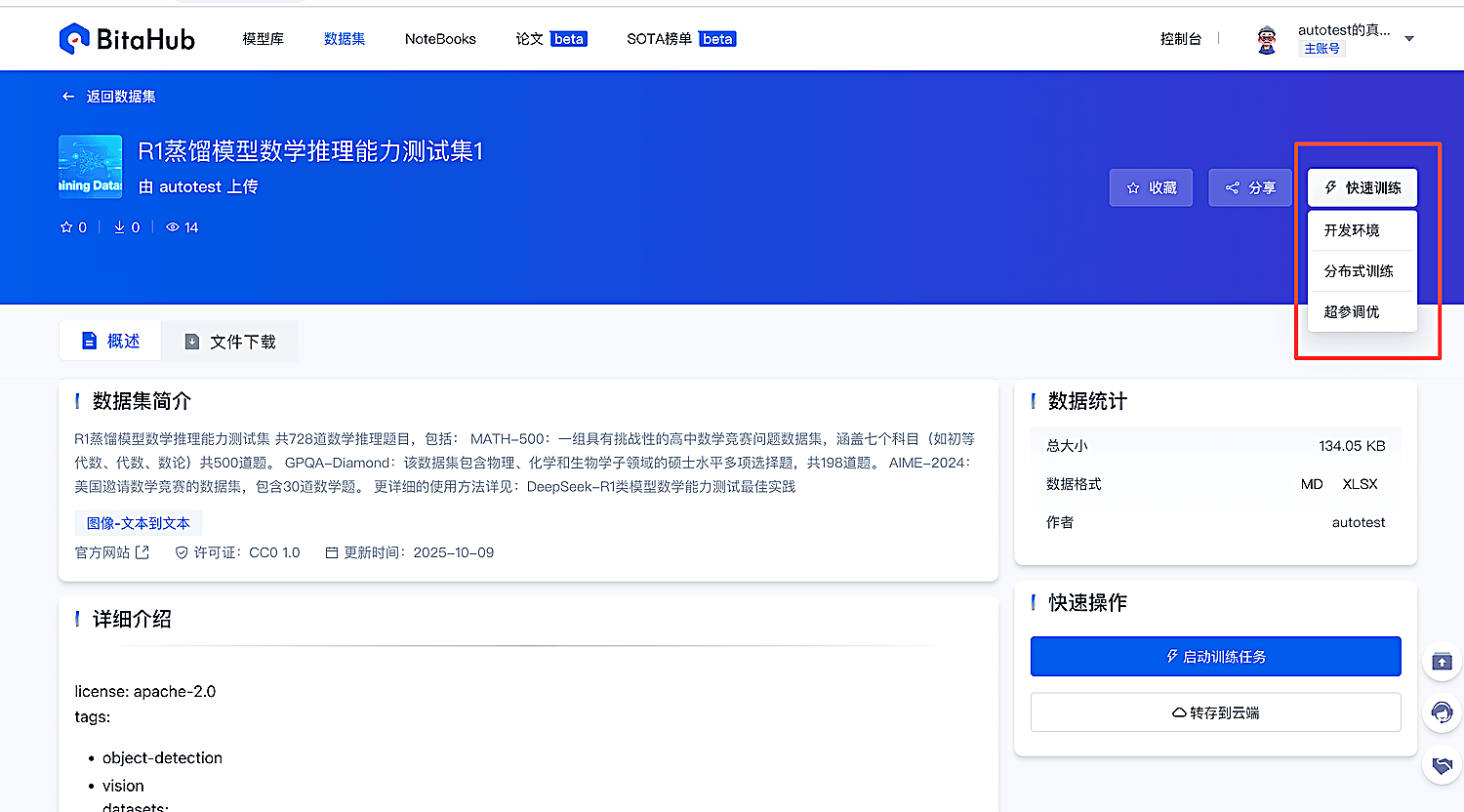Click the 分享 share button

(1250, 187)
